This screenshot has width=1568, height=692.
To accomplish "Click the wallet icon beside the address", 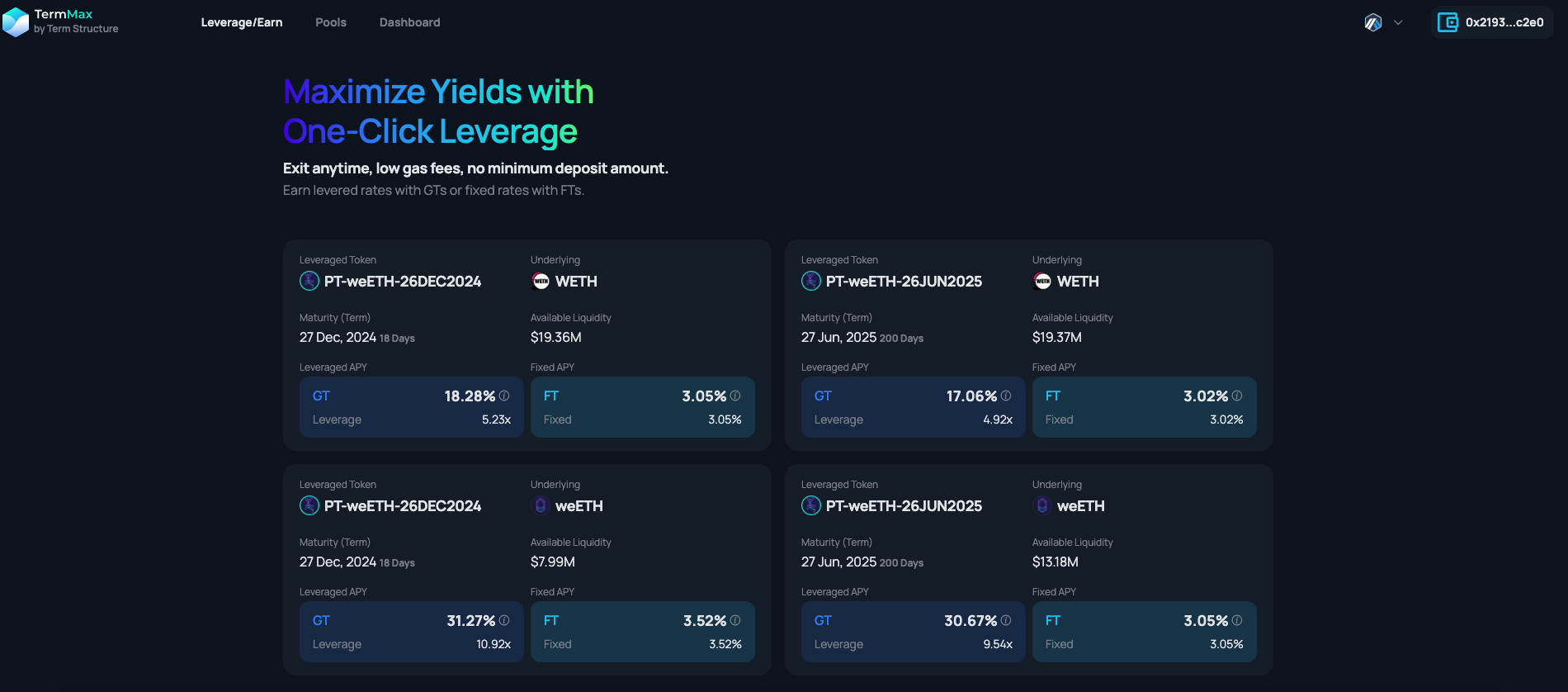I will [1448, 22].
